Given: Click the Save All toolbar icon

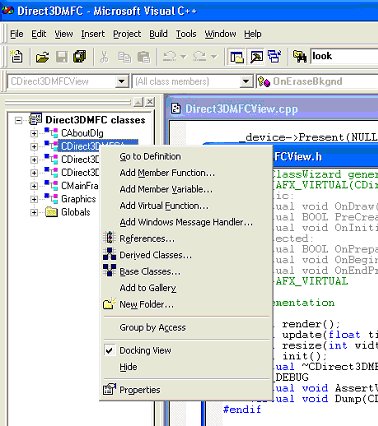Looking at the screenshot, I should point(79,57).
